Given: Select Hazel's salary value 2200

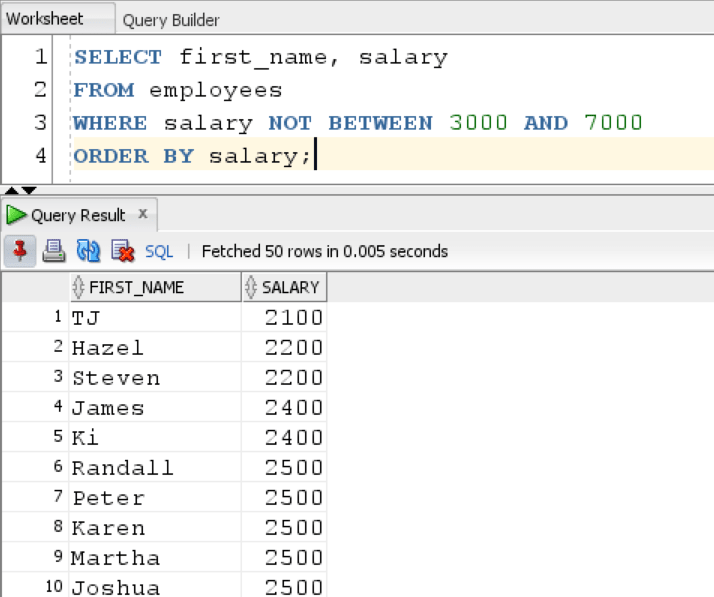Looking at the screenshot, I should pos(284,347).
